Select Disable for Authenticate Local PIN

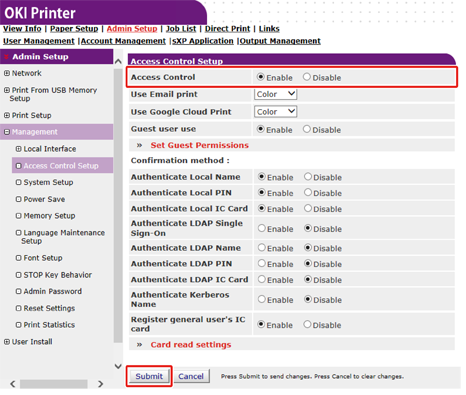click(308, 192)
